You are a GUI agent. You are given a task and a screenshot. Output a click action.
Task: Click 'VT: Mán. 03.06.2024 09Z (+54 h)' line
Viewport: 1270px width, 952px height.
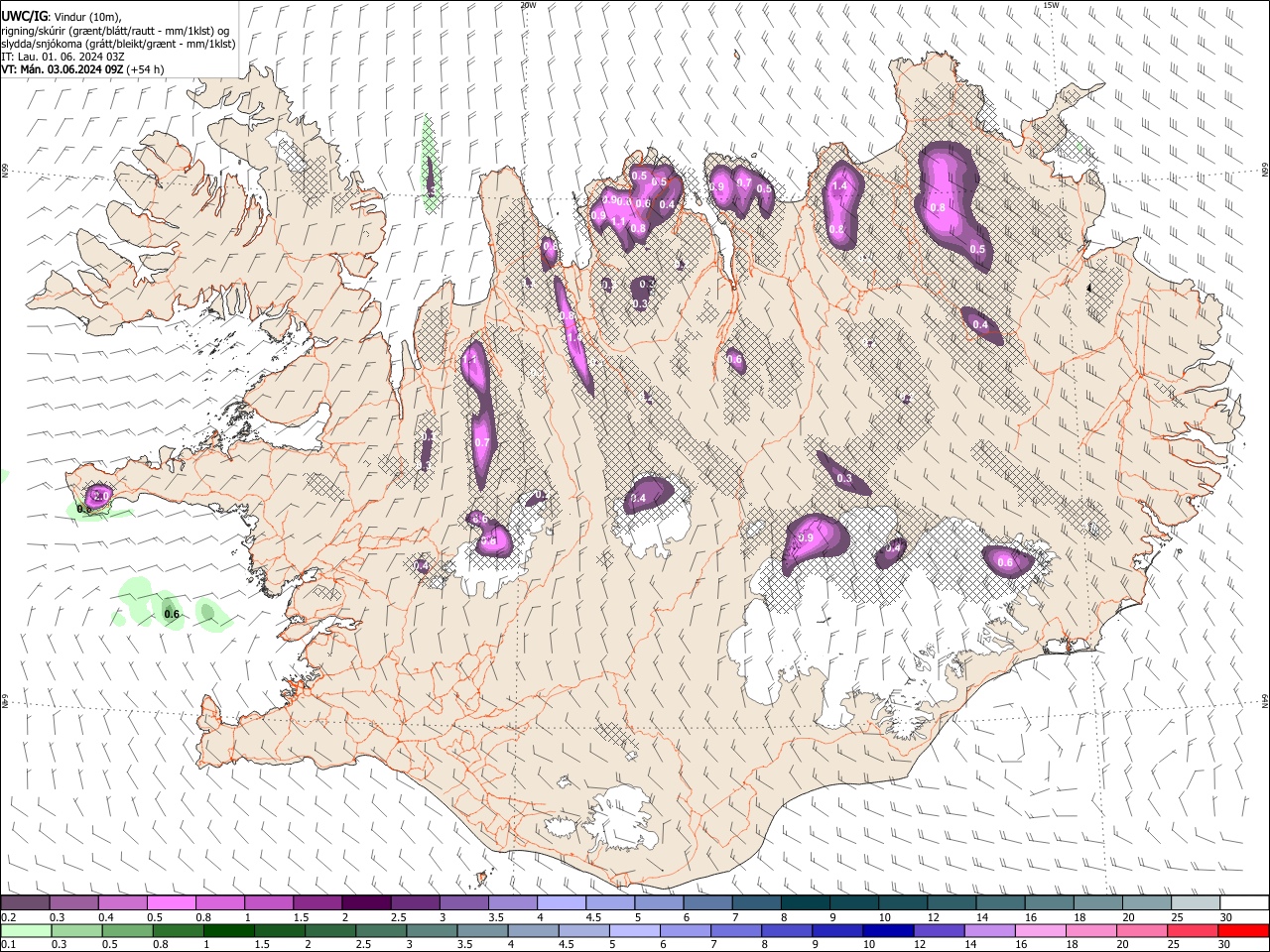[82, 69]
